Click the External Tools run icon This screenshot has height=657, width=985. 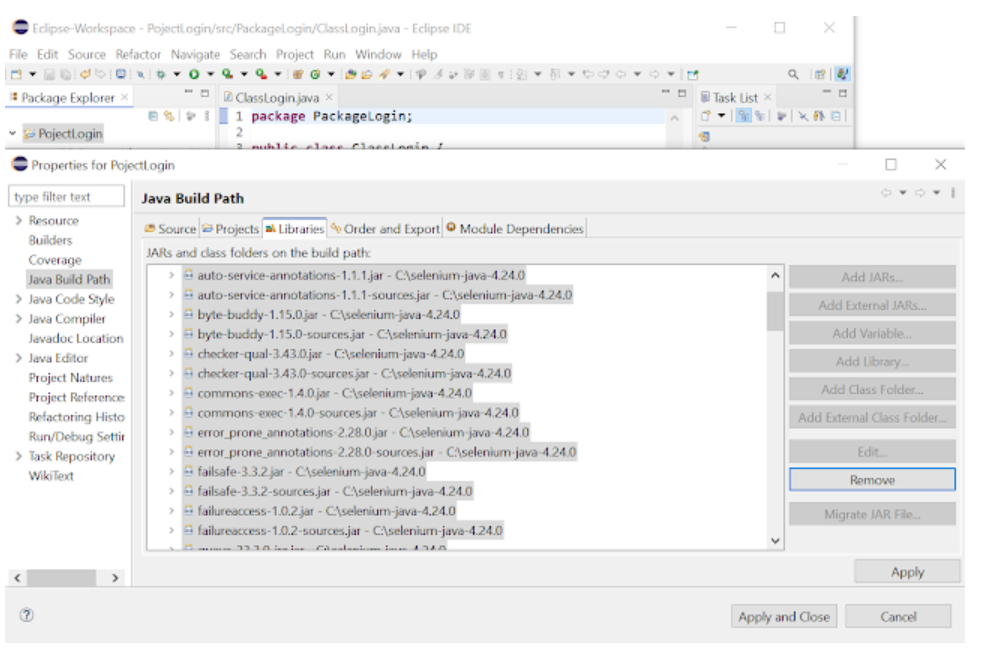tap(261, 74)
